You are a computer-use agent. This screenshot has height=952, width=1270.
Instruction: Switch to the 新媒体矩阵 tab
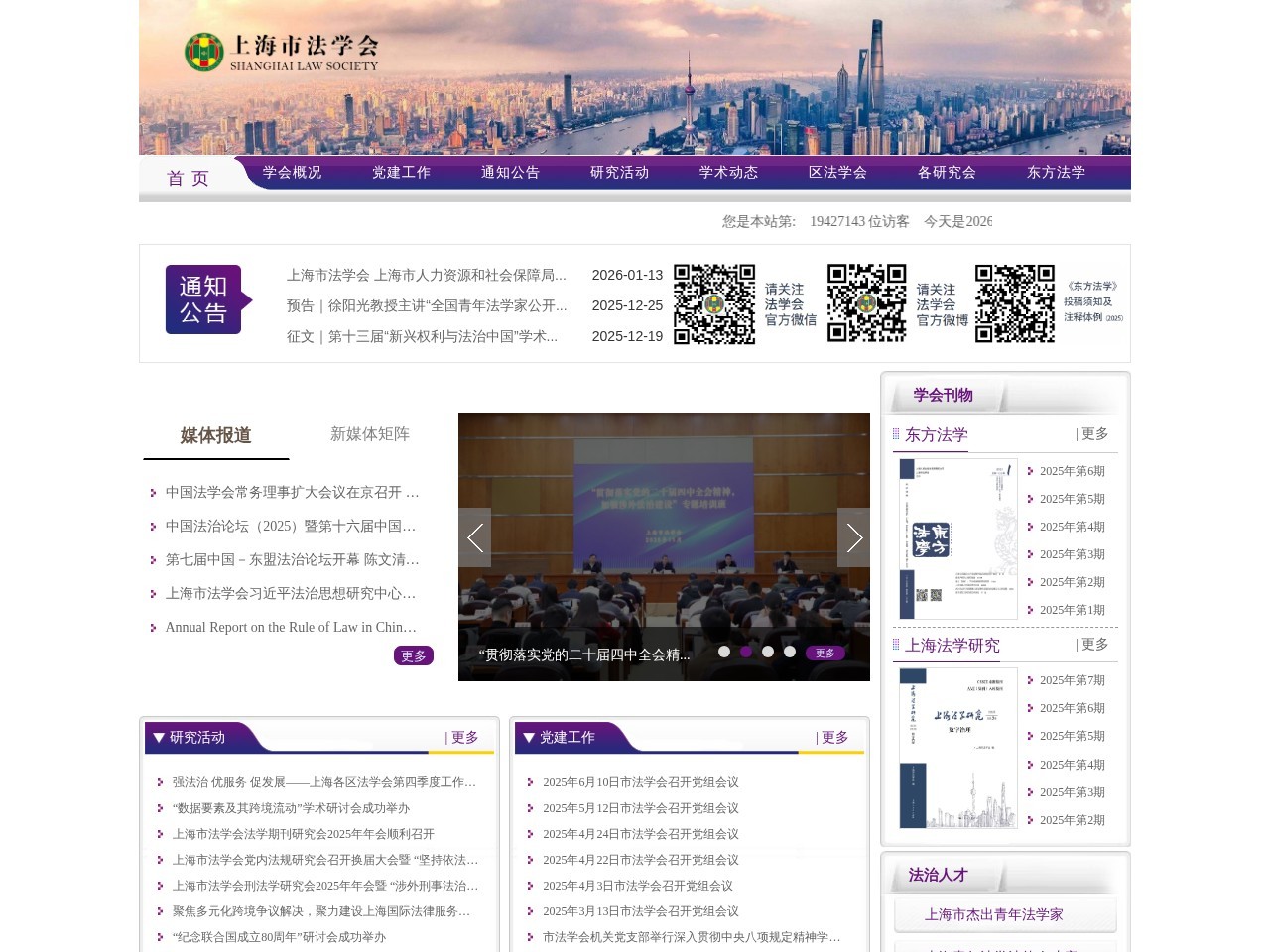pos(370,434)
